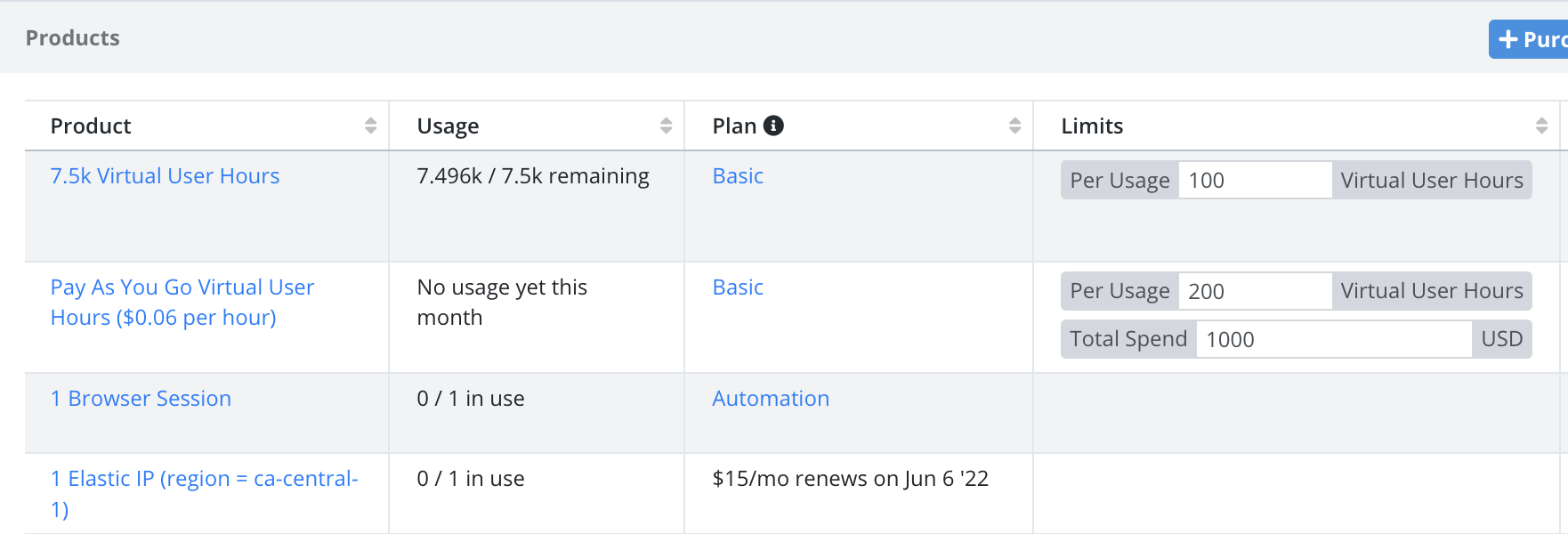Open Basic plan for Pay As You Go
The image size is (1568, 534).
tap(738, 287)
